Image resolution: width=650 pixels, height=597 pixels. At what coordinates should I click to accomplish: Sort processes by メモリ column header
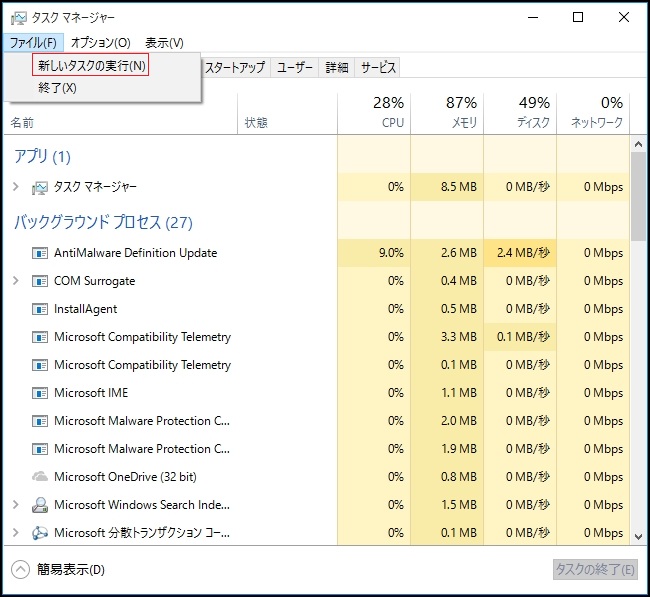coord(447,112)
